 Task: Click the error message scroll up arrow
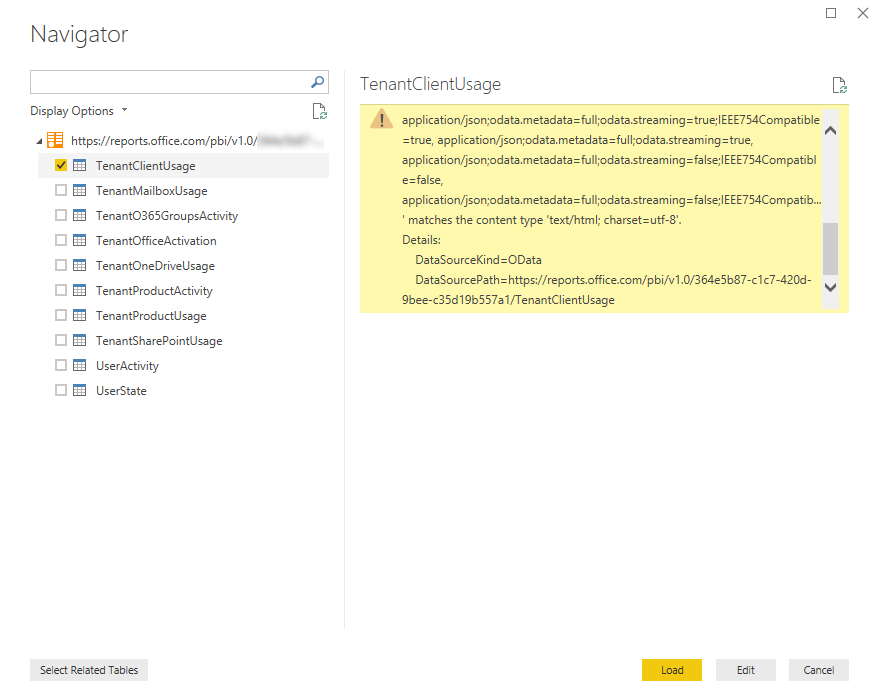pyautogui.click(x=830, y=130)
